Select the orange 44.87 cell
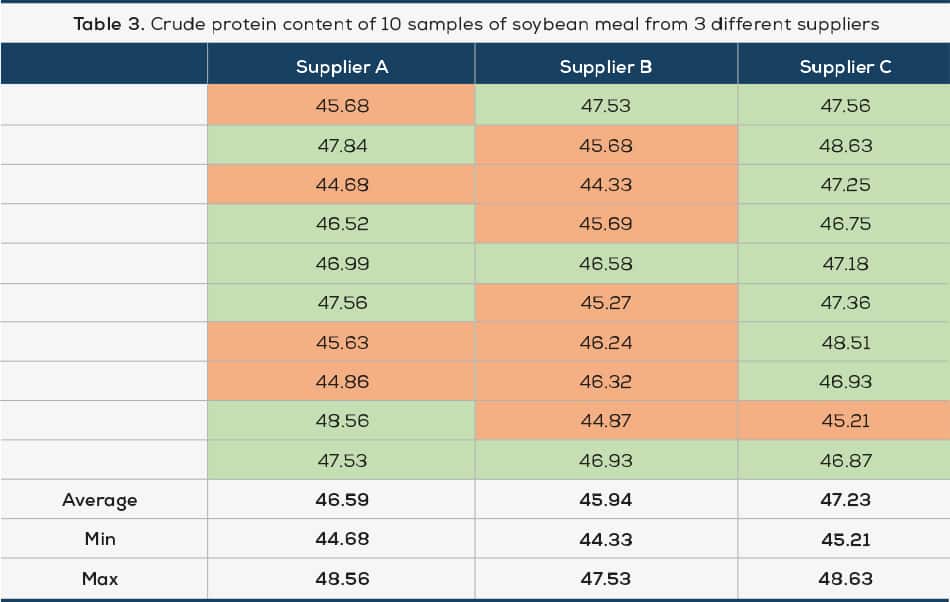 606,421
